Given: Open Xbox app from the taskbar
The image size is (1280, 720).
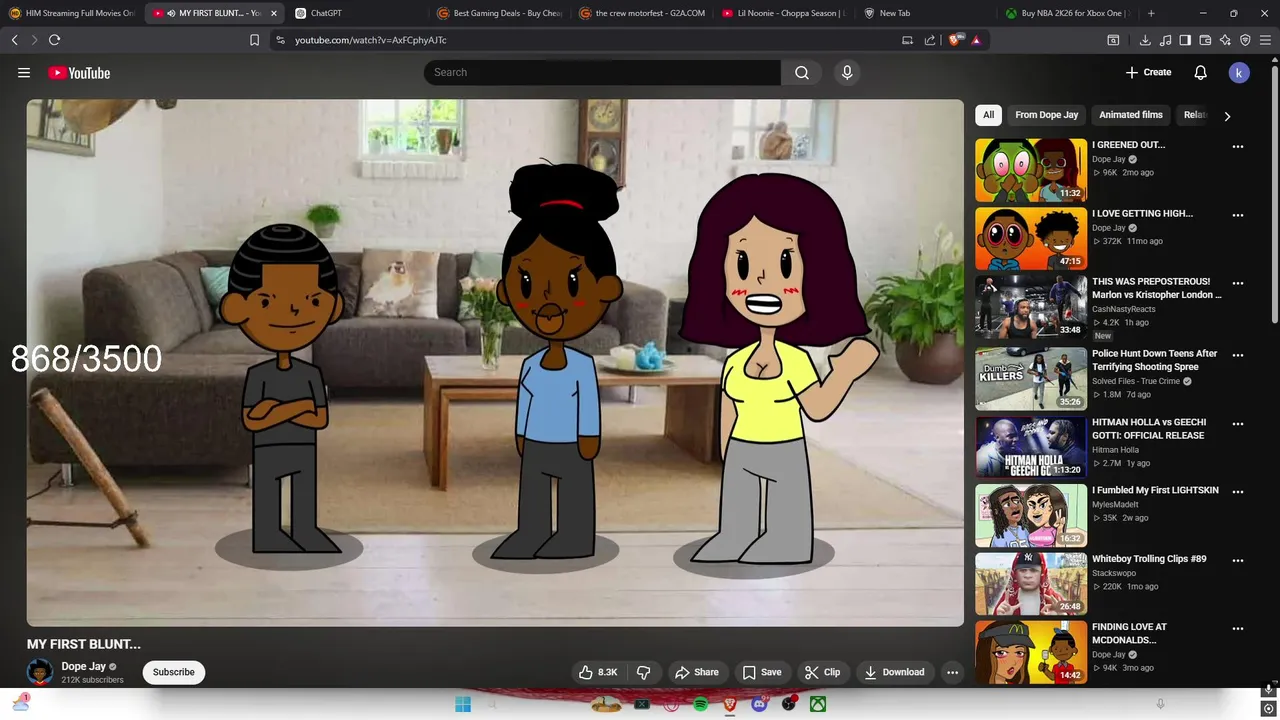Looking at the screenshot, I should (818, 704).
